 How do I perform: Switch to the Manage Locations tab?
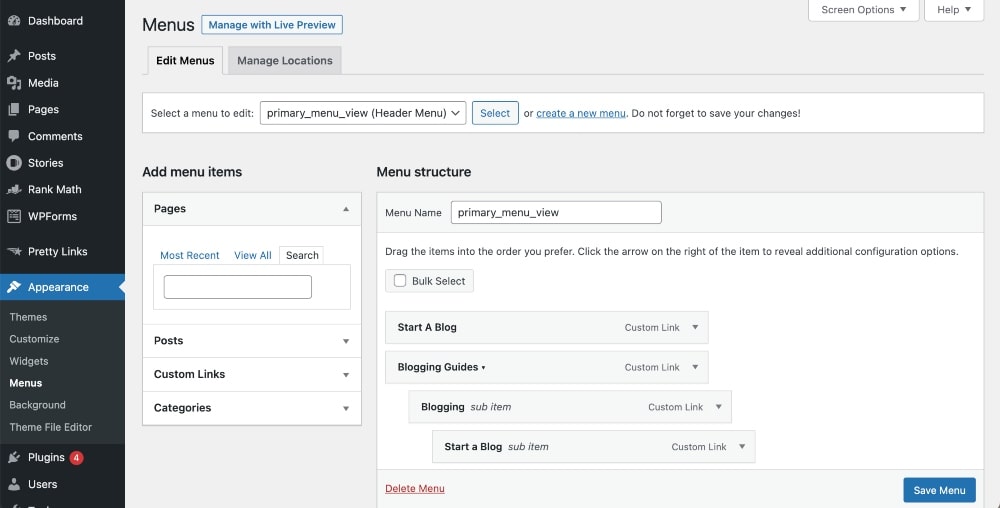point(284,61)
